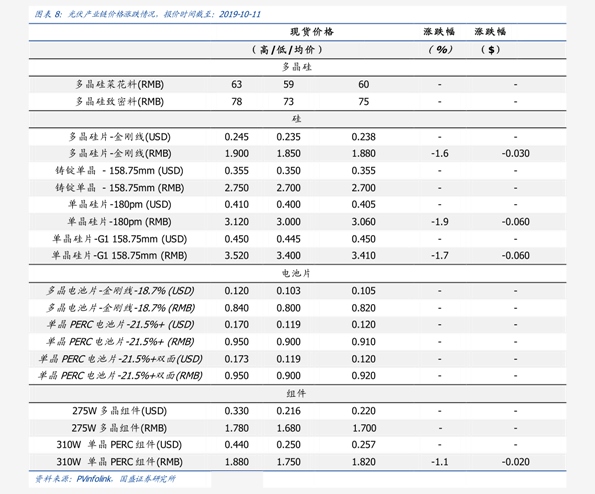Image resolution: width=595 pixels, height=494 pixels.
Task: Click row label '多晶硅致密料(RMB)'
Action: coord(120,102)
